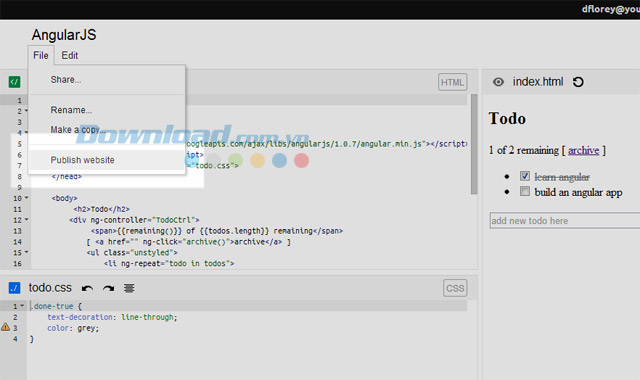Click the CSS language button
This screenshot has height=380, width=640.
[455, 288]
